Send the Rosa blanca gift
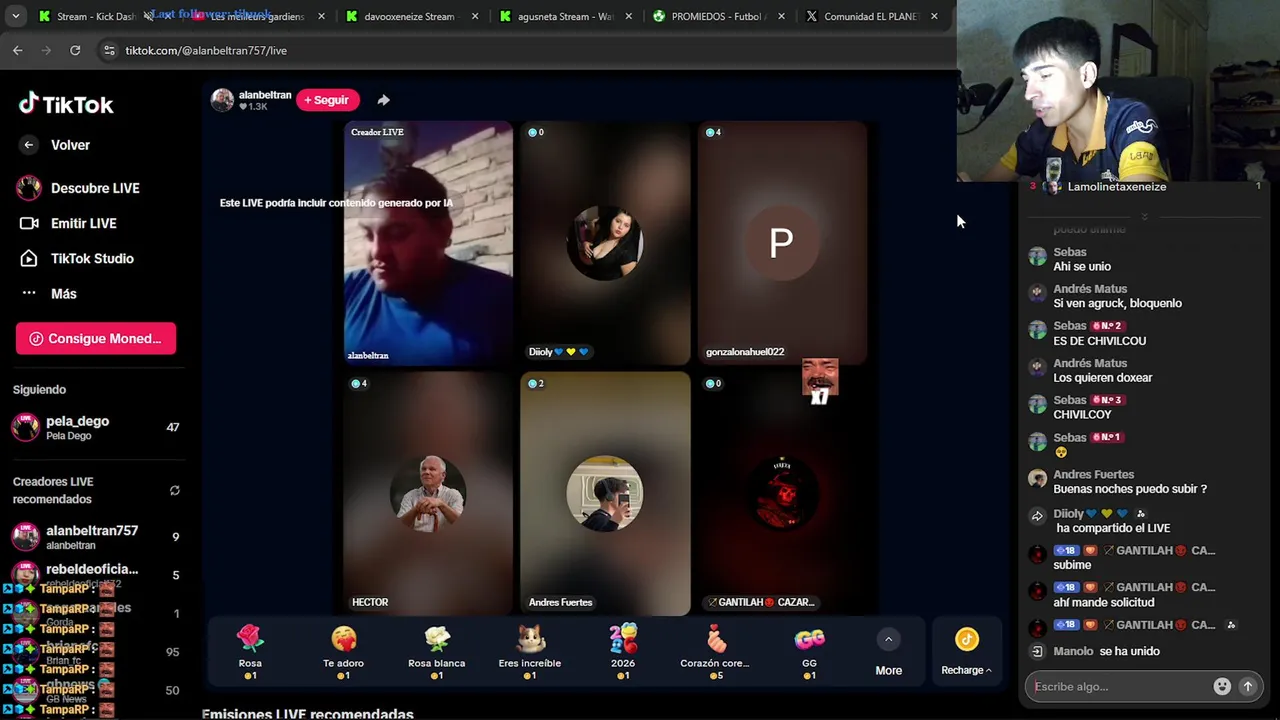Image resolution: width=1280 pixels, height=720 pixels. [x=436, y=652]
